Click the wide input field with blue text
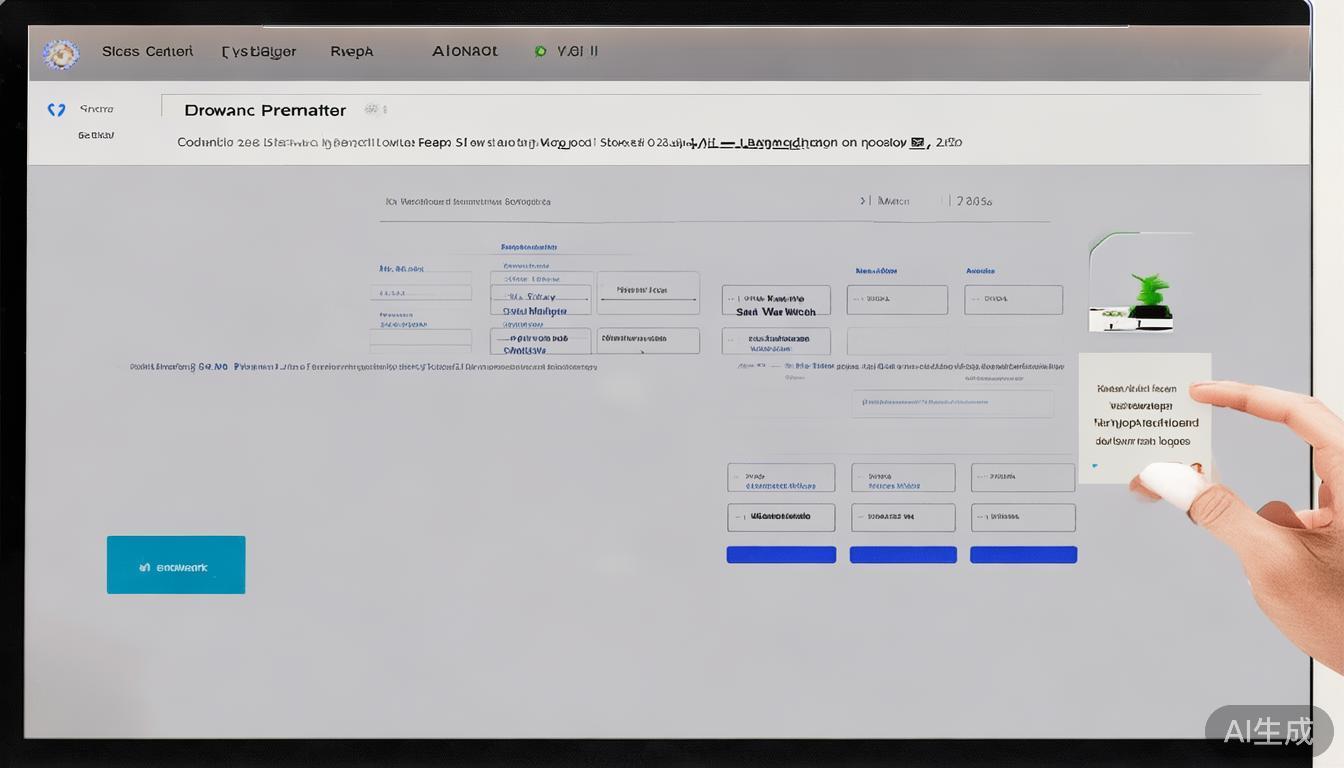This screenshot has height=768, width=1344. pyautogui.click(x=952, y=404)
